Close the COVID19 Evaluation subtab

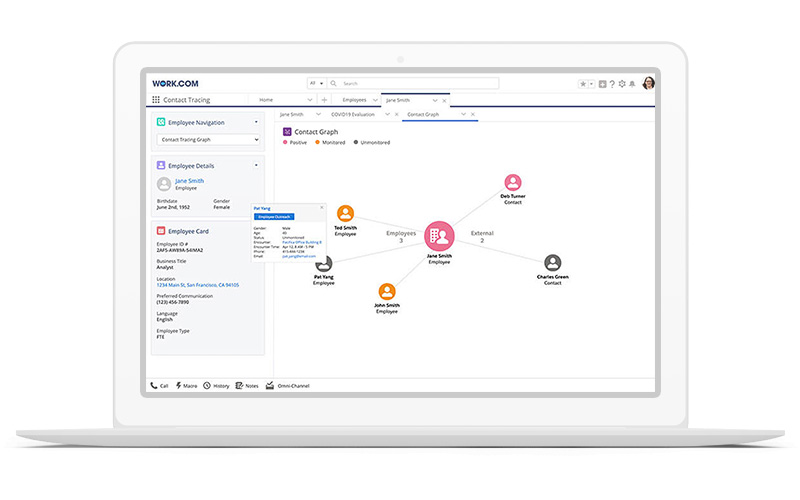[396, 114]
